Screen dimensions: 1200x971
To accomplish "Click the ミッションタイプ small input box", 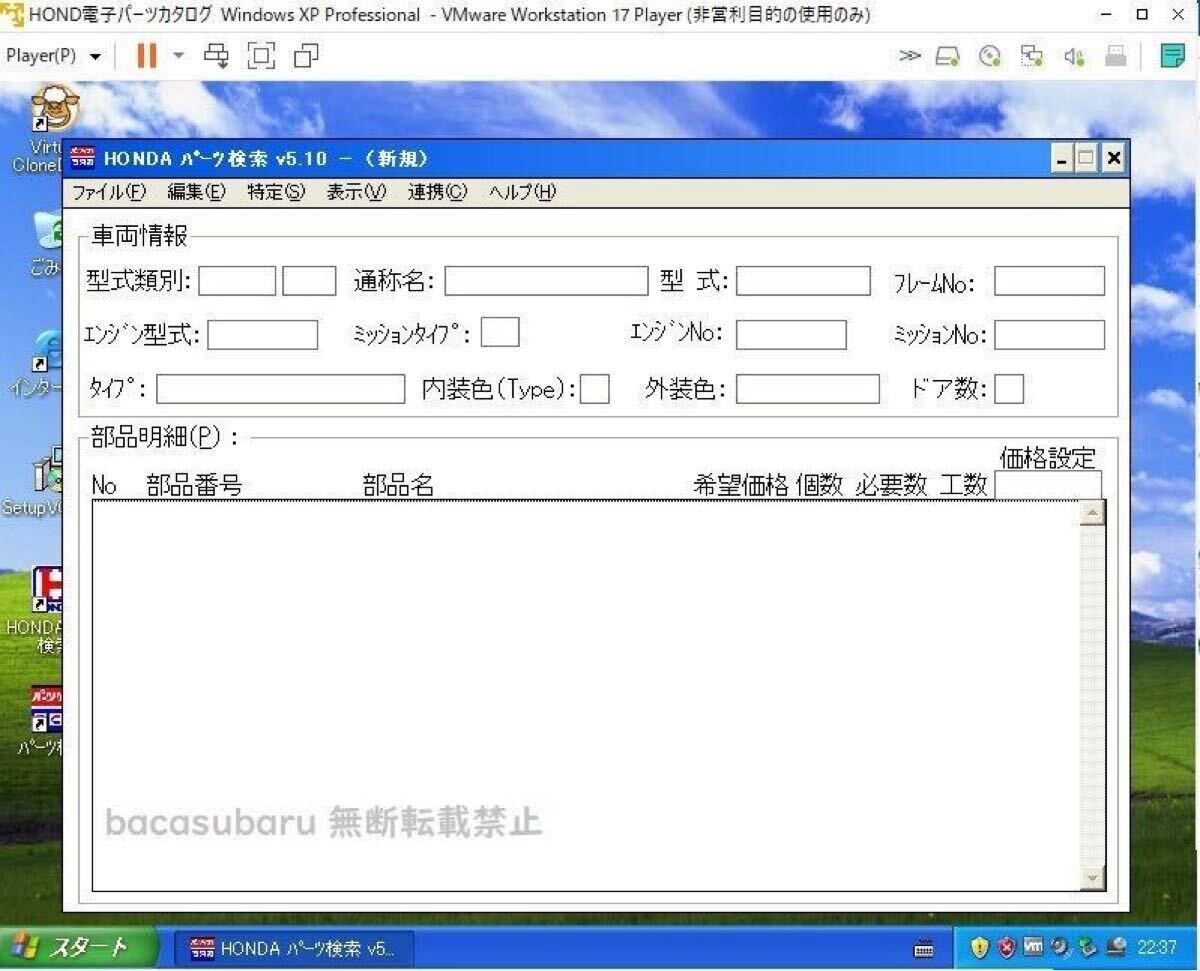I will click(500, 332).
